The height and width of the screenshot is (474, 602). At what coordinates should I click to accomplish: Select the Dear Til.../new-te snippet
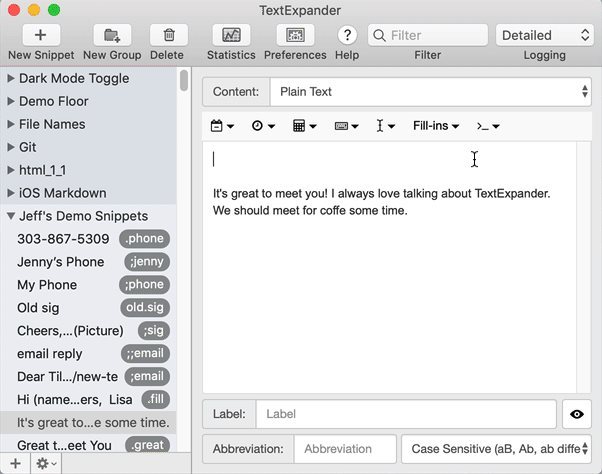point(88,377)
